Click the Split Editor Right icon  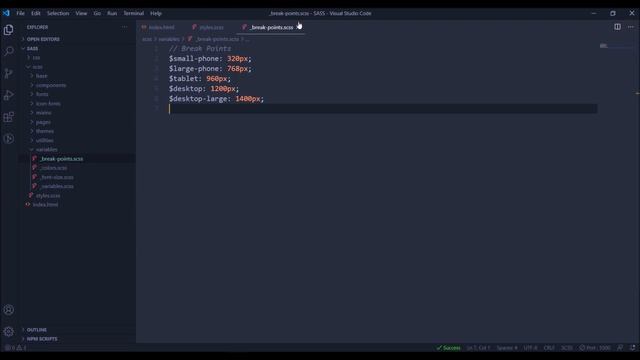(617, 27)
